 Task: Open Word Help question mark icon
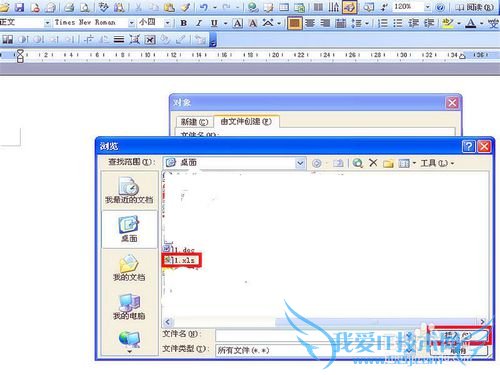(440, 7)
